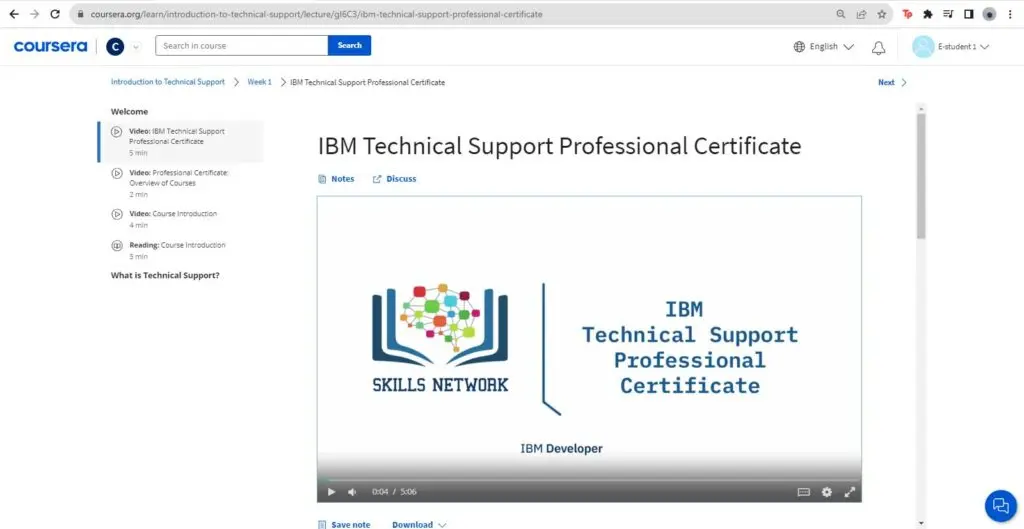This screenshot has height=529, width=1024.
Task: Toggle the browser side panel icon
Action: pos(968,14)
